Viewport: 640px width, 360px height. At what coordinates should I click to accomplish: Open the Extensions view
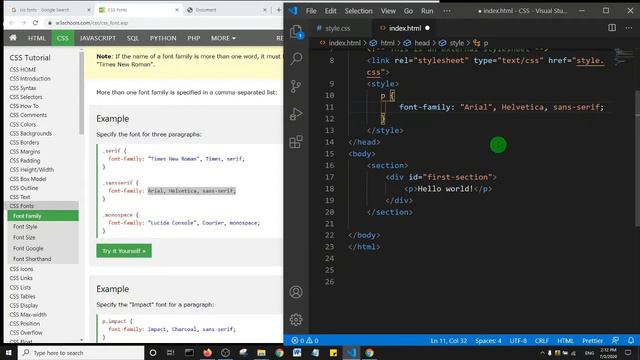296,142
